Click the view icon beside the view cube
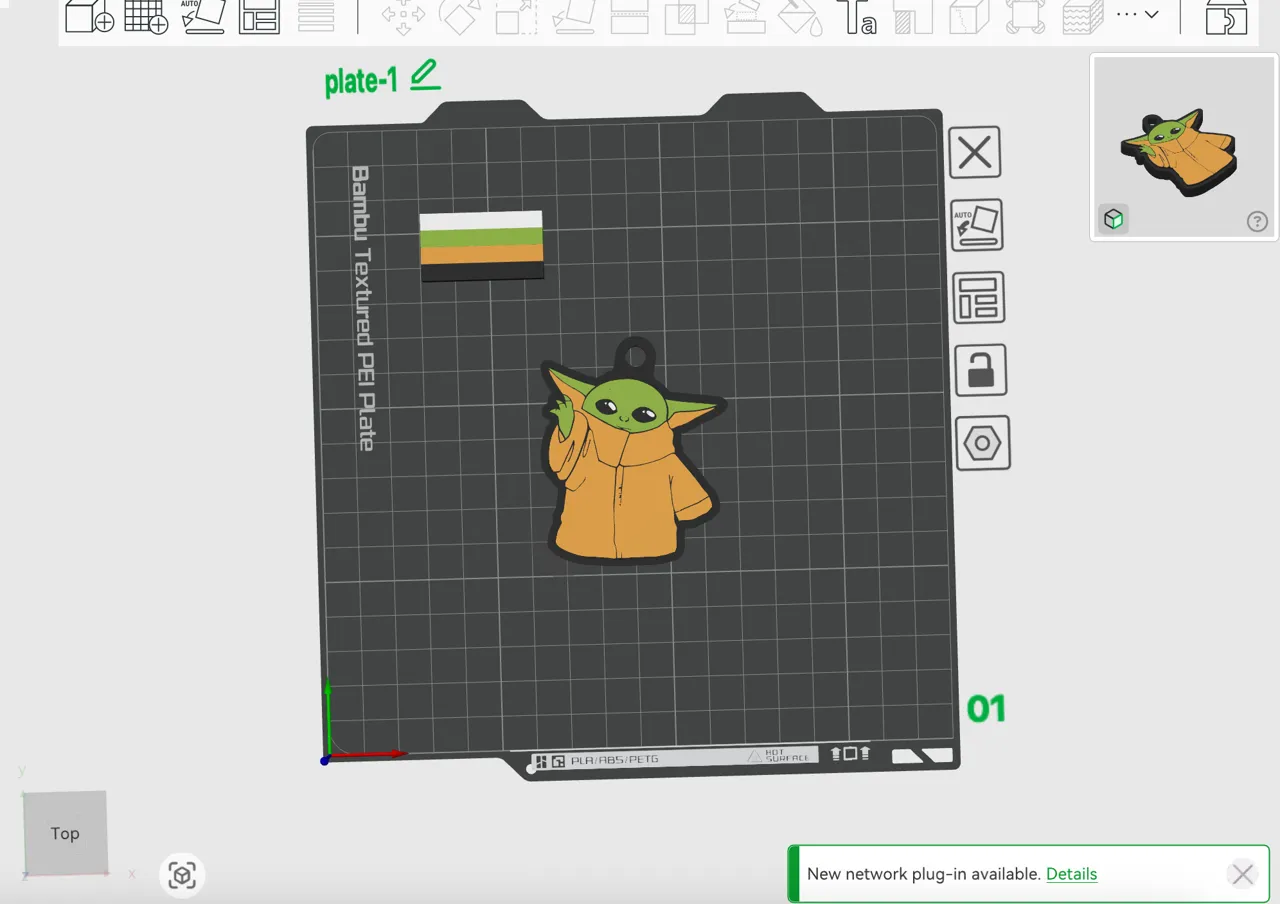The height and width of the screenshot is (904, 1280). click(182, 876)
